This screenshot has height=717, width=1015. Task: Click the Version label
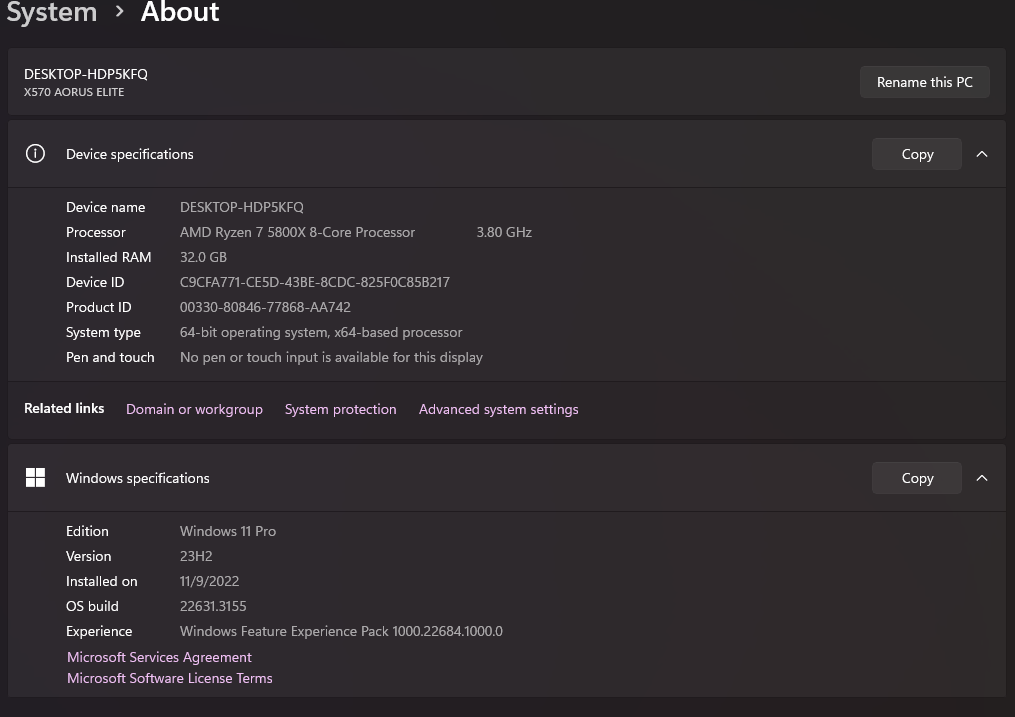pyautogui.click(x=89, y=557)
